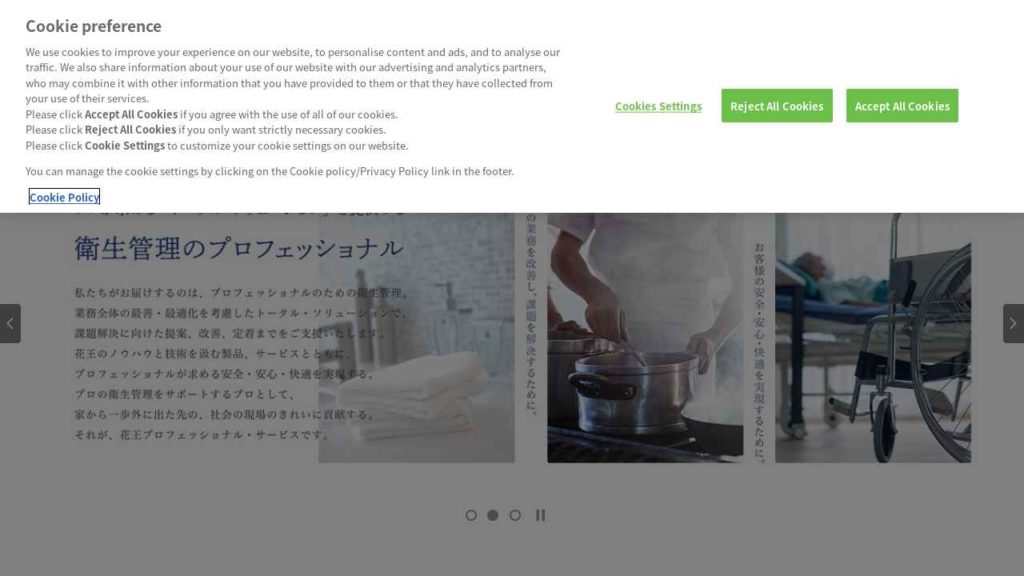
Task: Open the Cookie Policy link
Action: [64, 197]
